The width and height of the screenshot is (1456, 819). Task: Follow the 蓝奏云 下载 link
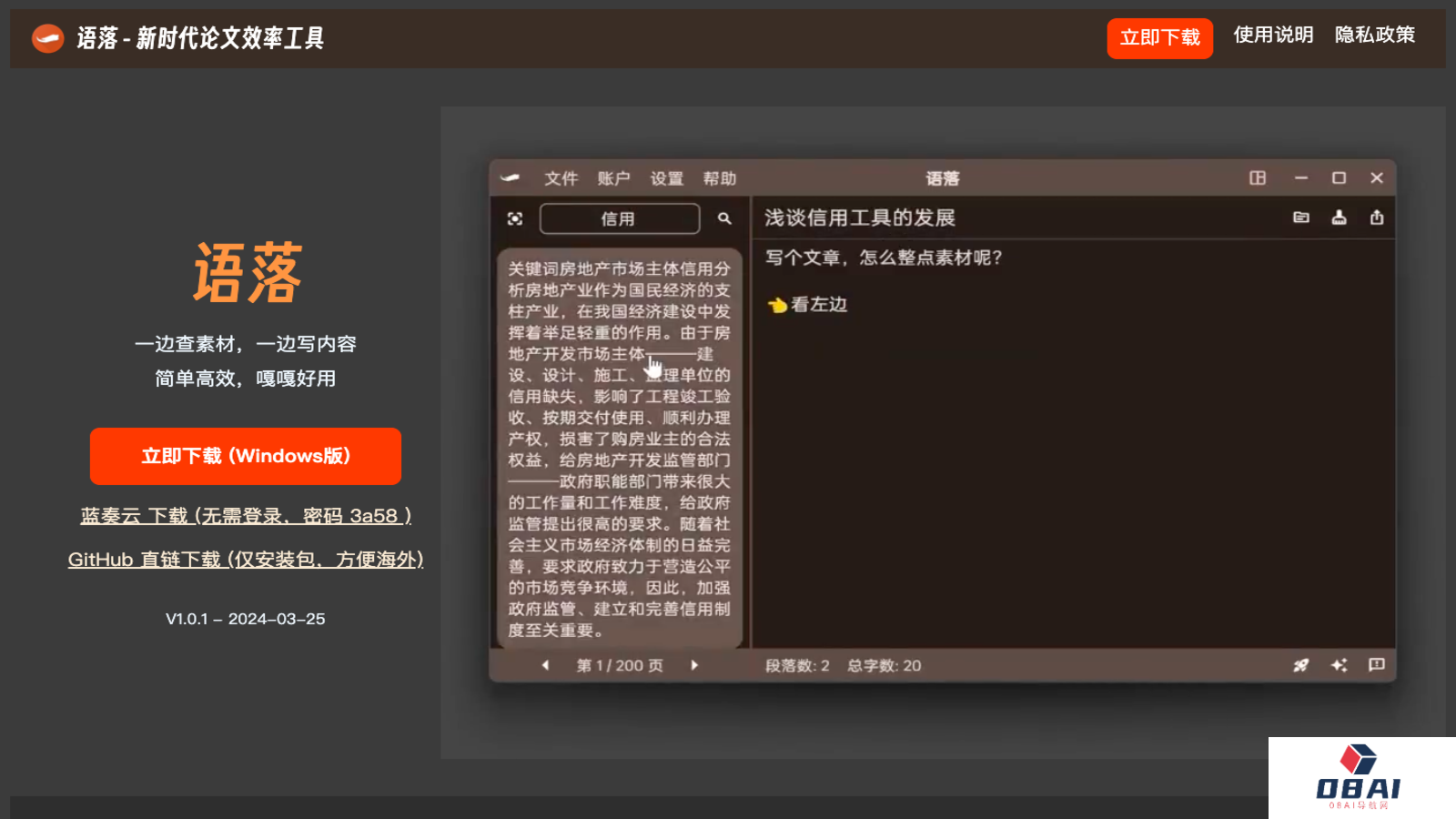pyautogui.click(x=245, y=516)
